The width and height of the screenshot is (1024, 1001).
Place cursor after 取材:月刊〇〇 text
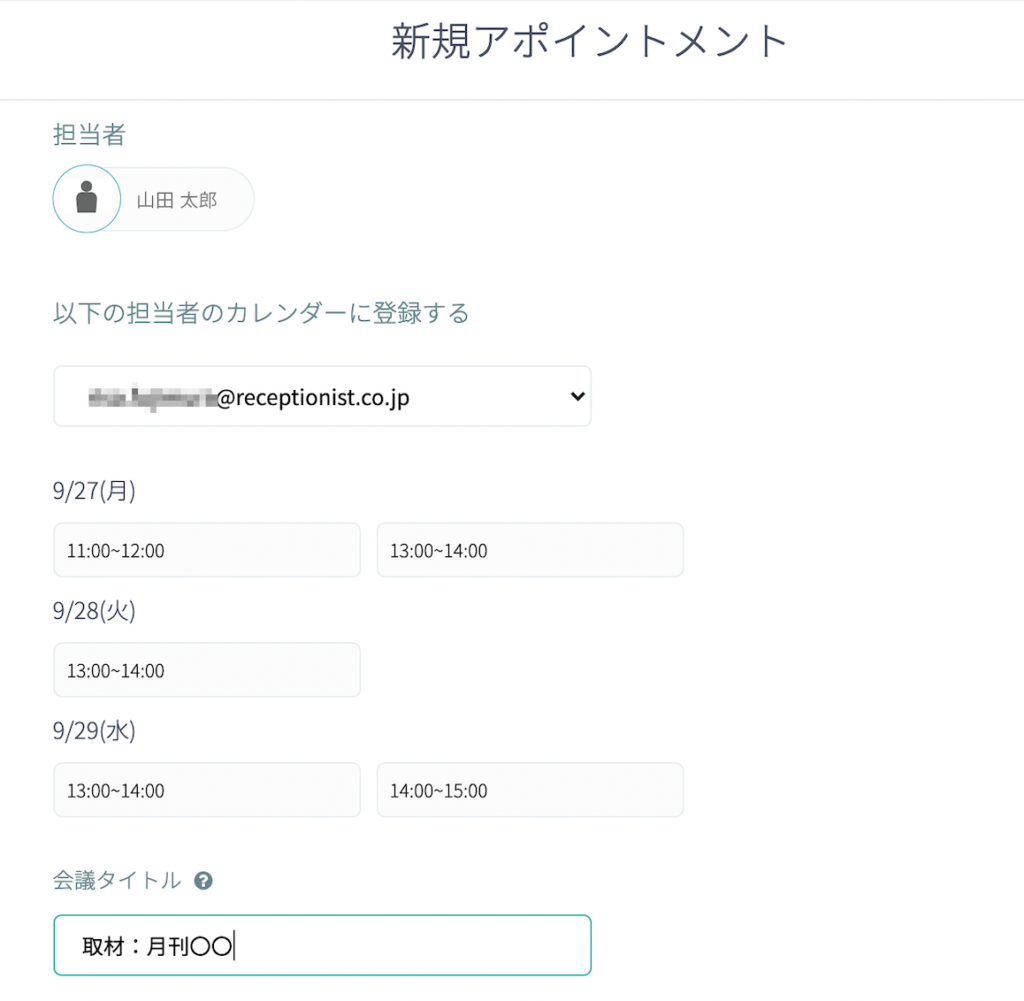click(x=234, y=946)
